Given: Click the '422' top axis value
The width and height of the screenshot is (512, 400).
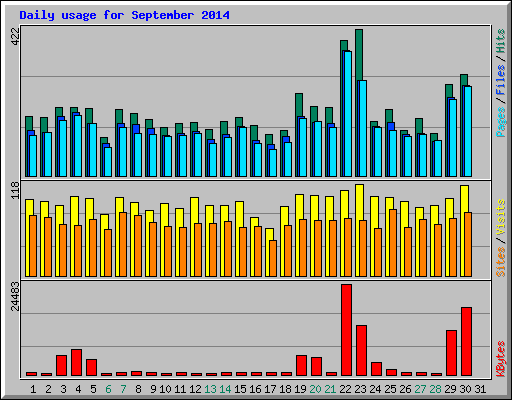Looking at the screenshot, I should point(15,36).
